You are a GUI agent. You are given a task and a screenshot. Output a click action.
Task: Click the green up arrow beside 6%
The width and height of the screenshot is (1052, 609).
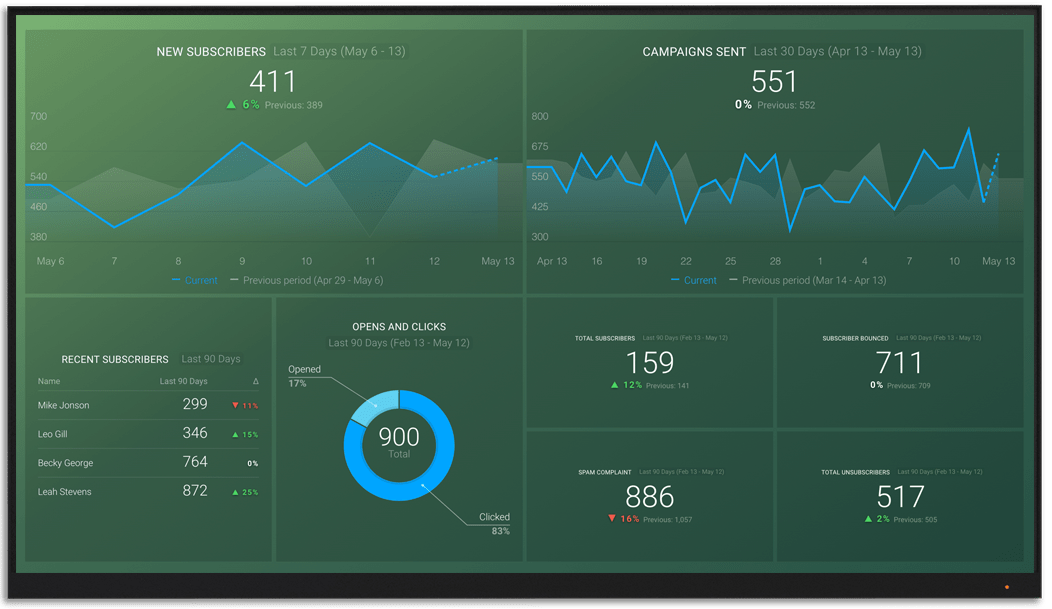click(x=231, y=104)
